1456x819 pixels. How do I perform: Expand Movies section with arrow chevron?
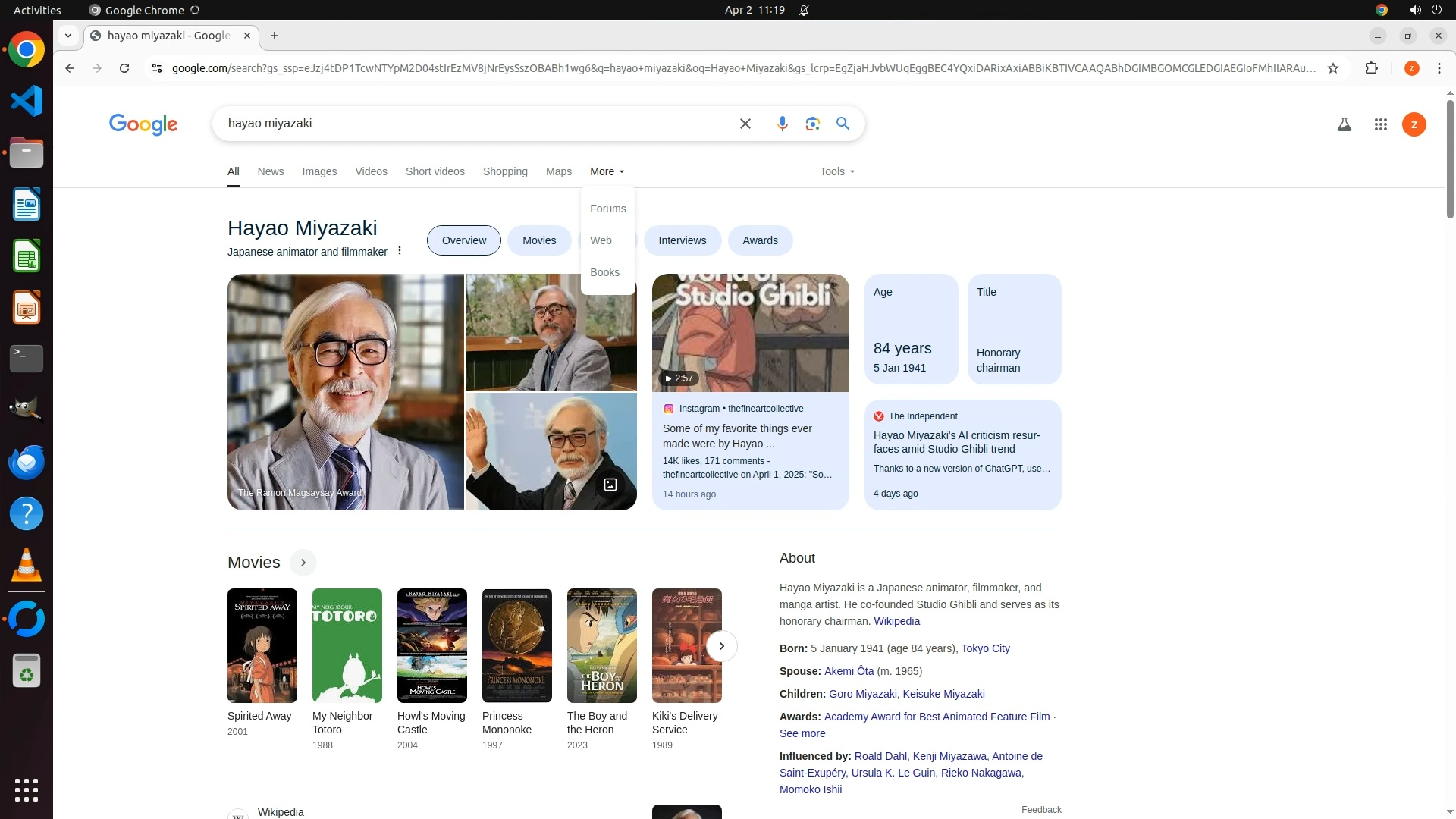pos(303,563)
